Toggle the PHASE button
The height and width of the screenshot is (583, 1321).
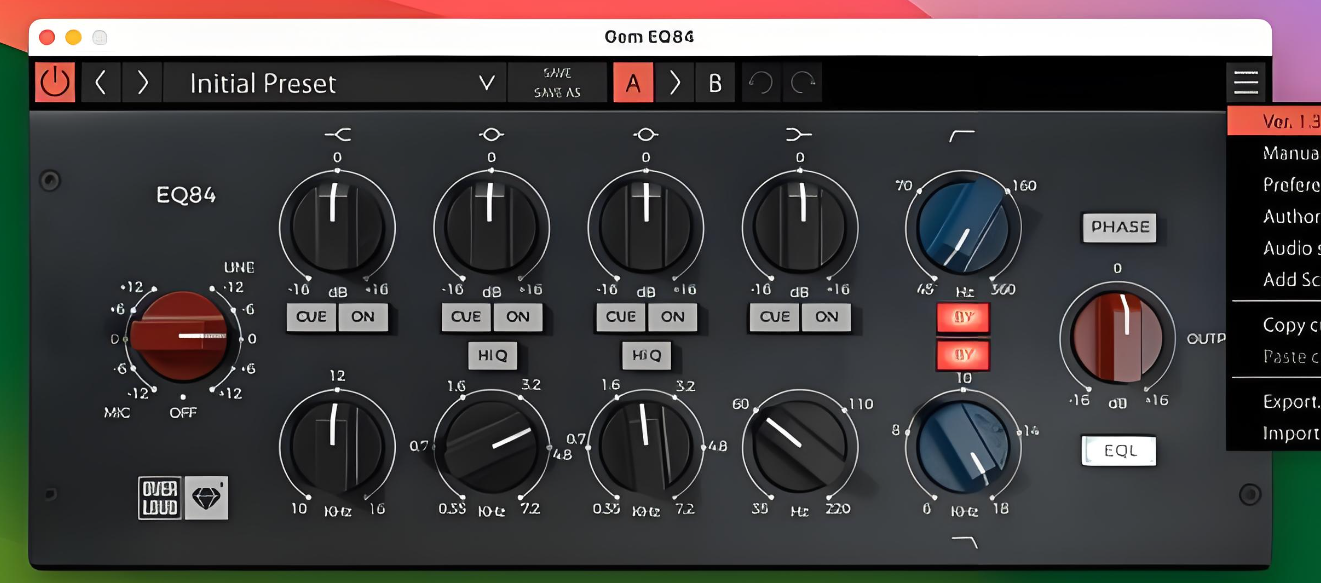(1120, 227)
